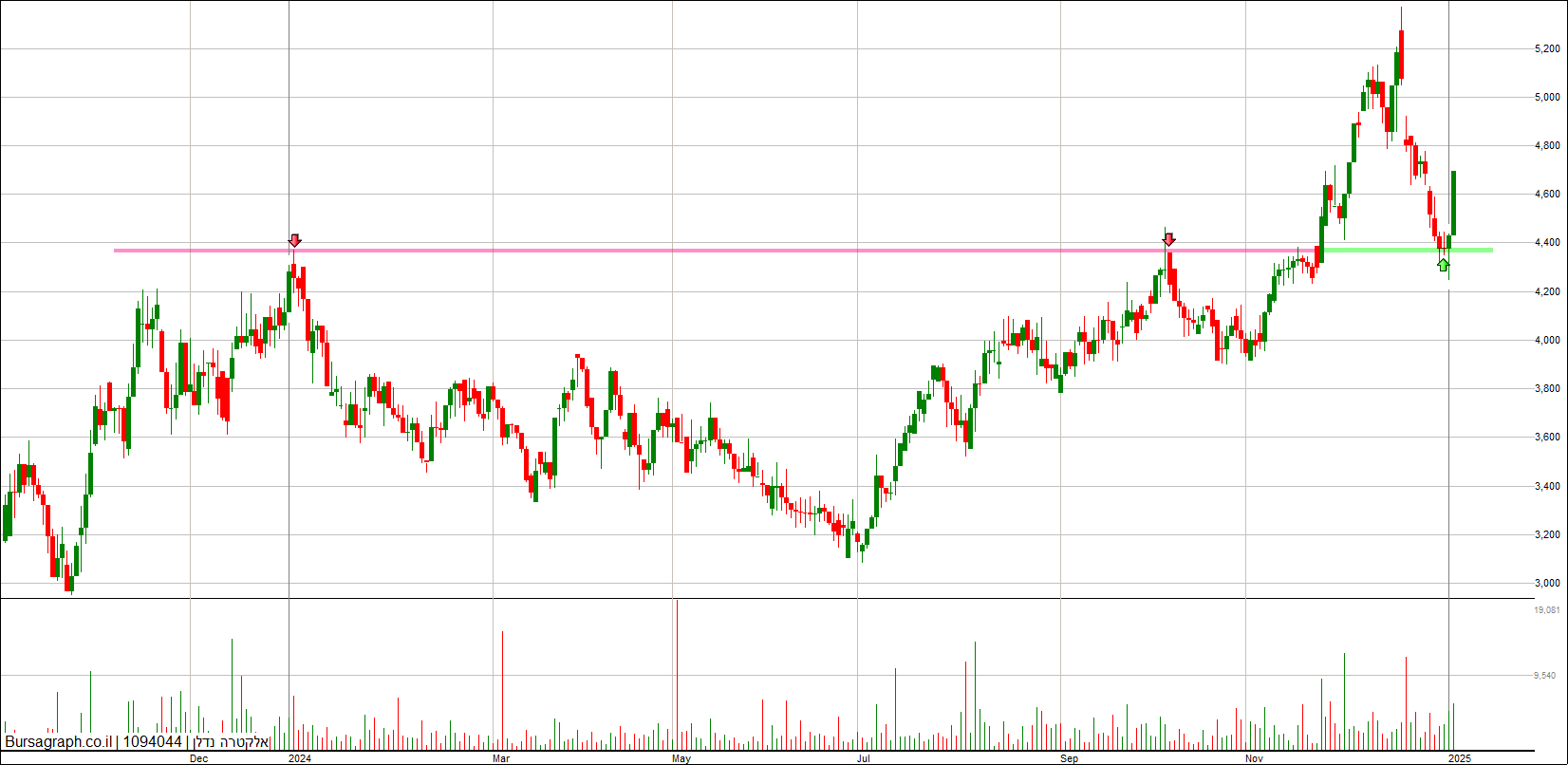Click the 4,800 price axis label
Viewport: 1568px width, 765px height.
pyautogui.click(x=1548, y=146)
